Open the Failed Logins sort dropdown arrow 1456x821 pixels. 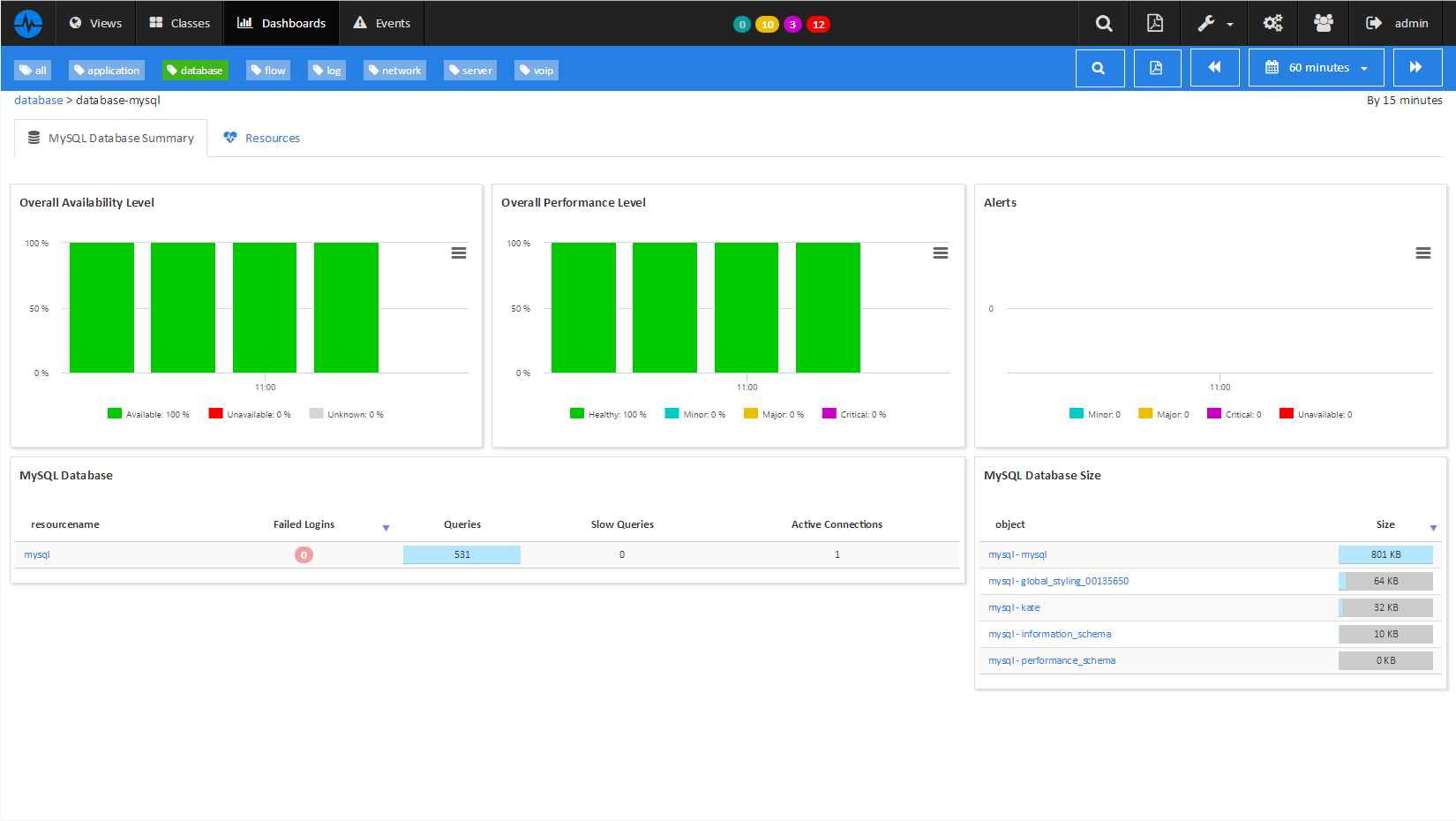coord(387,527)
